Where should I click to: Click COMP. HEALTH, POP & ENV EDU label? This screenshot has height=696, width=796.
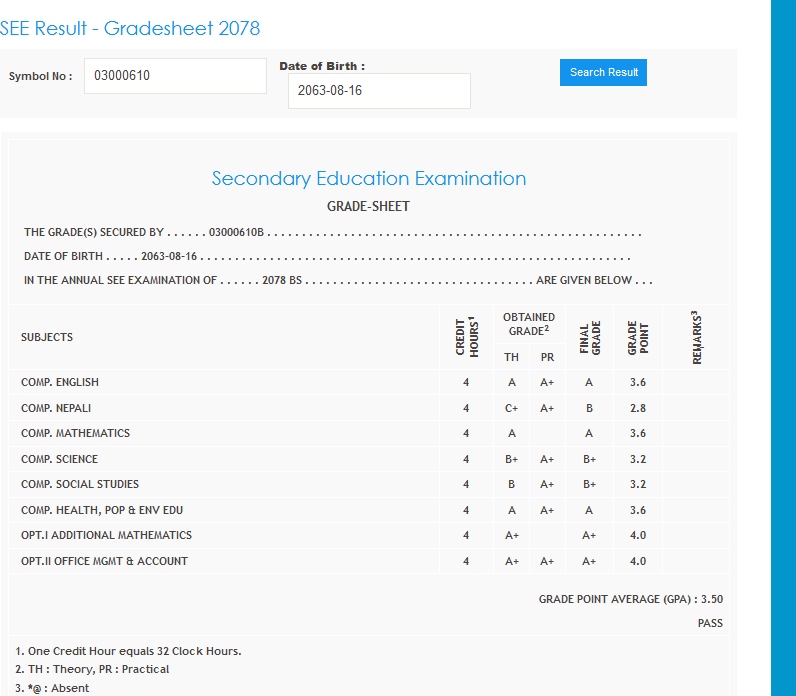(x=102, y=510)
